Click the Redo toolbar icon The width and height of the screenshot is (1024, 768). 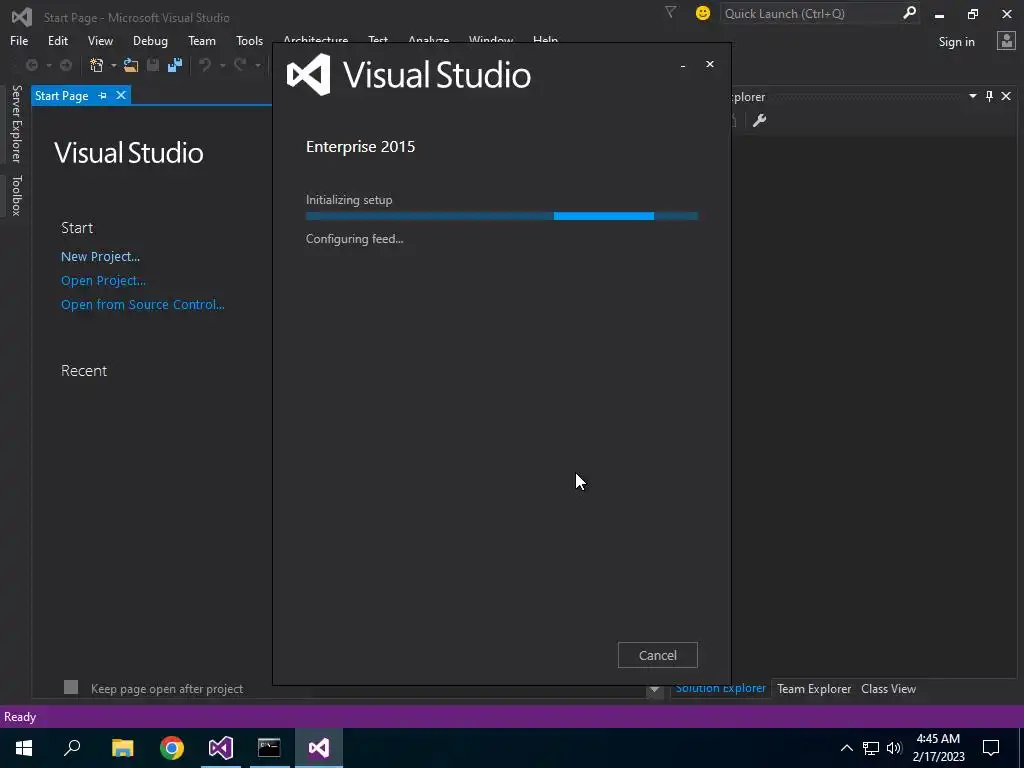click(240, 65)
